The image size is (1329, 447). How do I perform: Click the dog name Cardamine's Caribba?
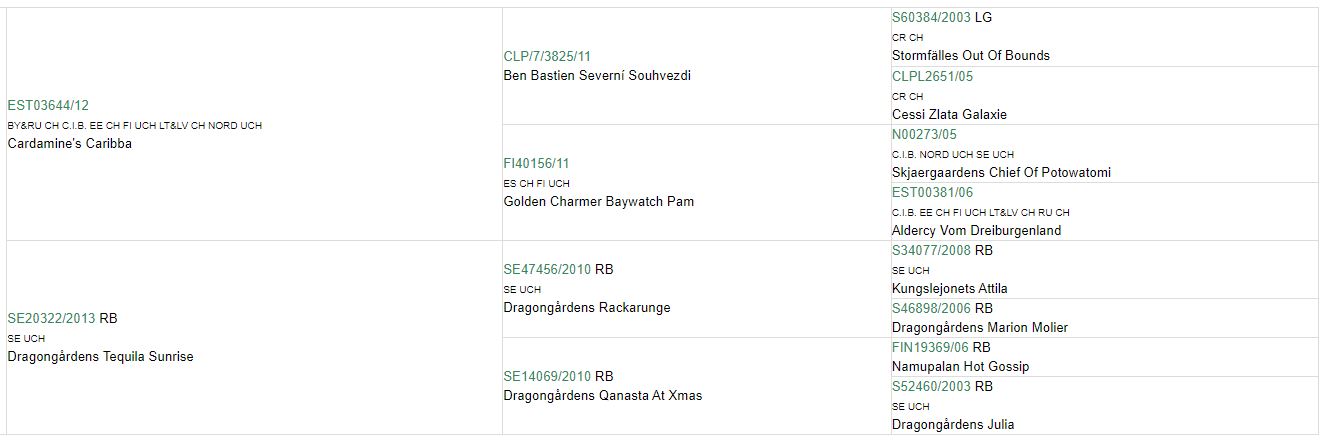click(x=70, y=143)
